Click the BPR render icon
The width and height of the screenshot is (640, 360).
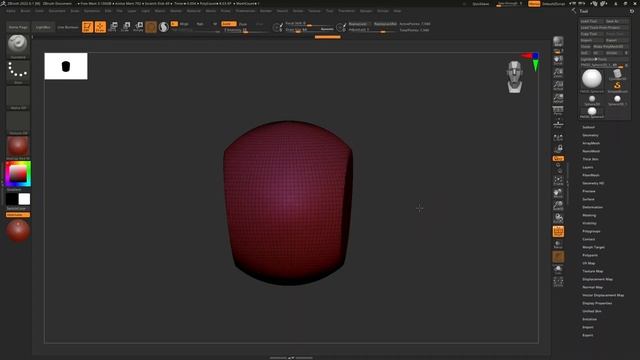point(558,42)
